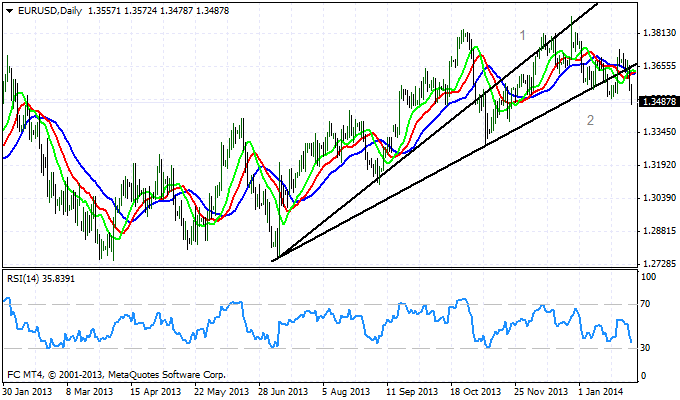The height and width of the screenshot is (400, 680).
Task: Click price axis value 1.28815
Action: 660,231
